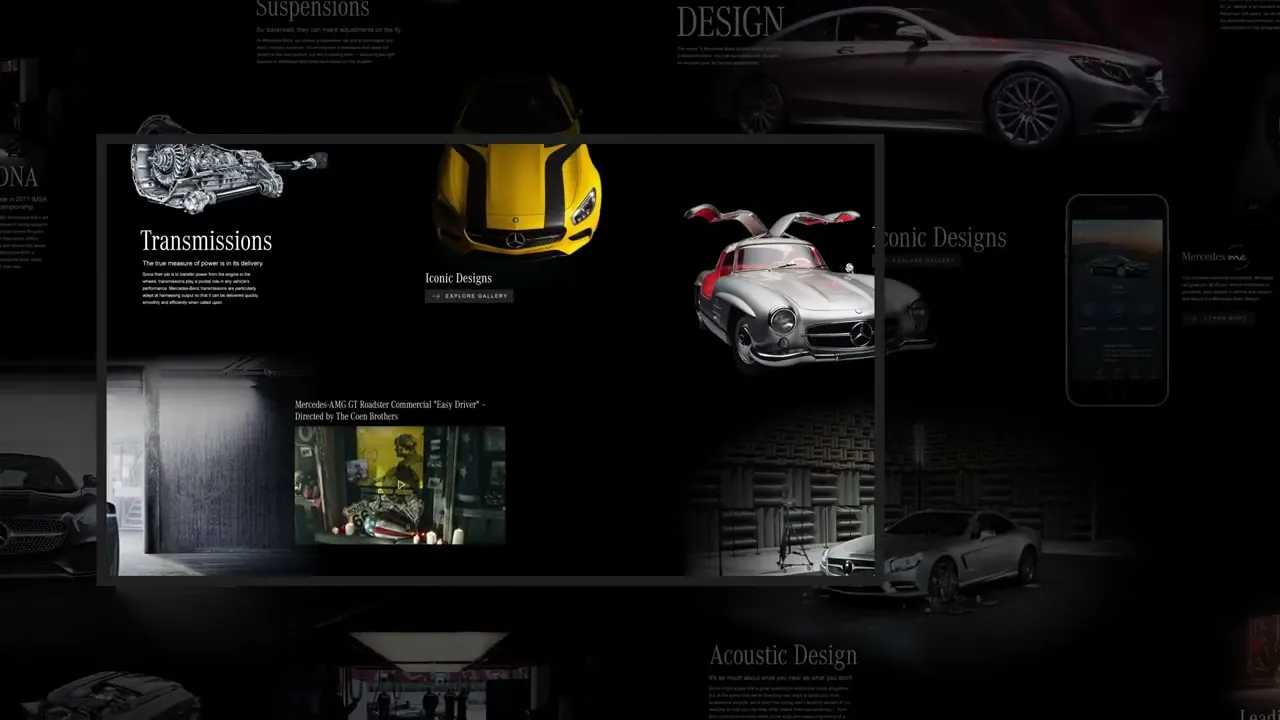Click the Acoustic Design heading
The width and height of the screenshot is (1280, 720).
pyautogui.click(x=783, y=656)
